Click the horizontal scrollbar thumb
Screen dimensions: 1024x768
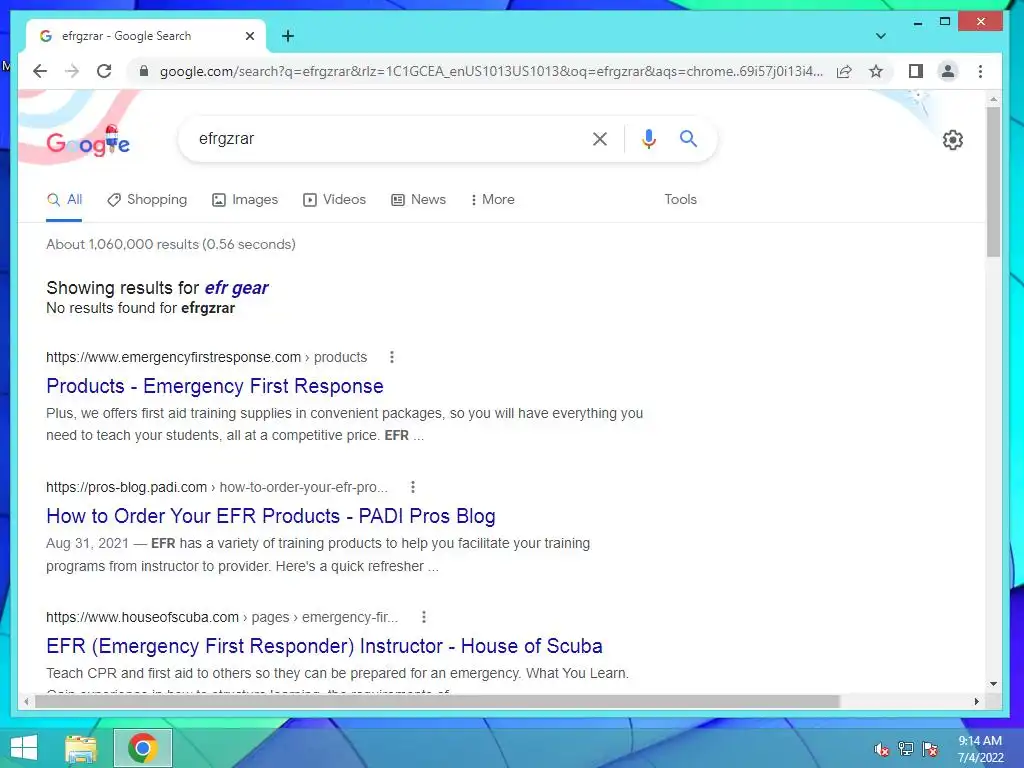[437, 701]
